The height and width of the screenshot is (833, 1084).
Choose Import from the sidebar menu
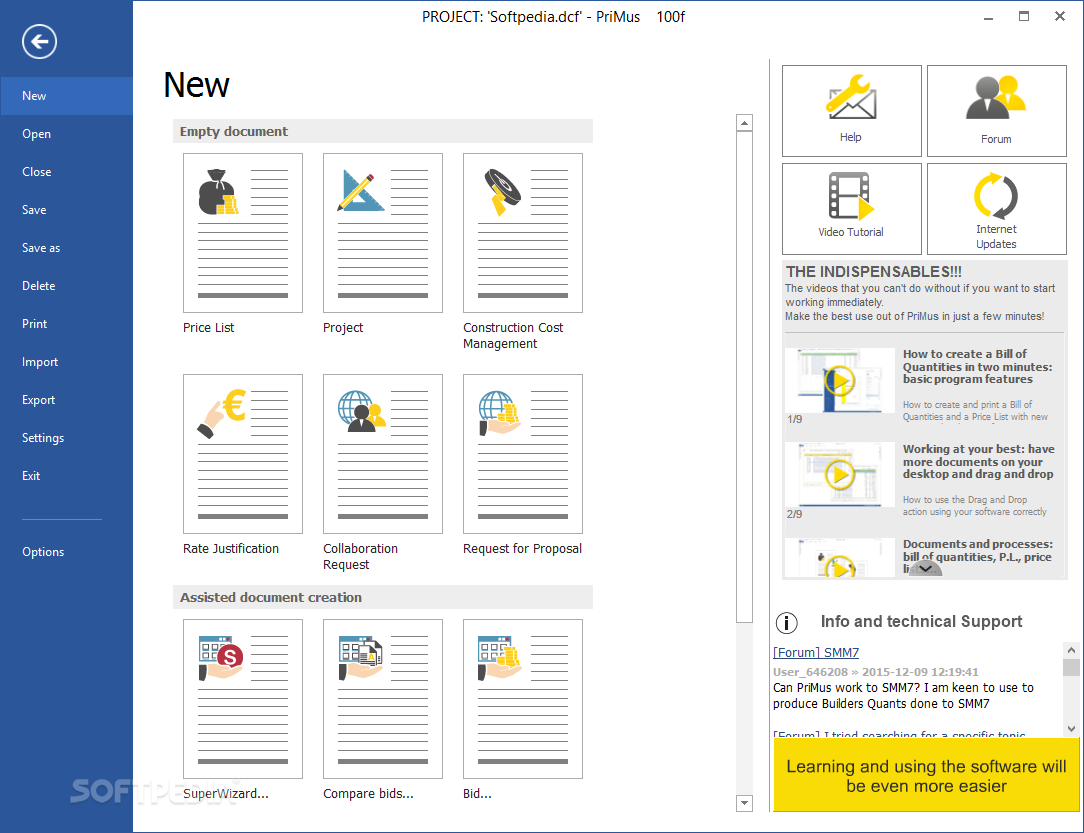pyautogui.click(x=66, y=362)
